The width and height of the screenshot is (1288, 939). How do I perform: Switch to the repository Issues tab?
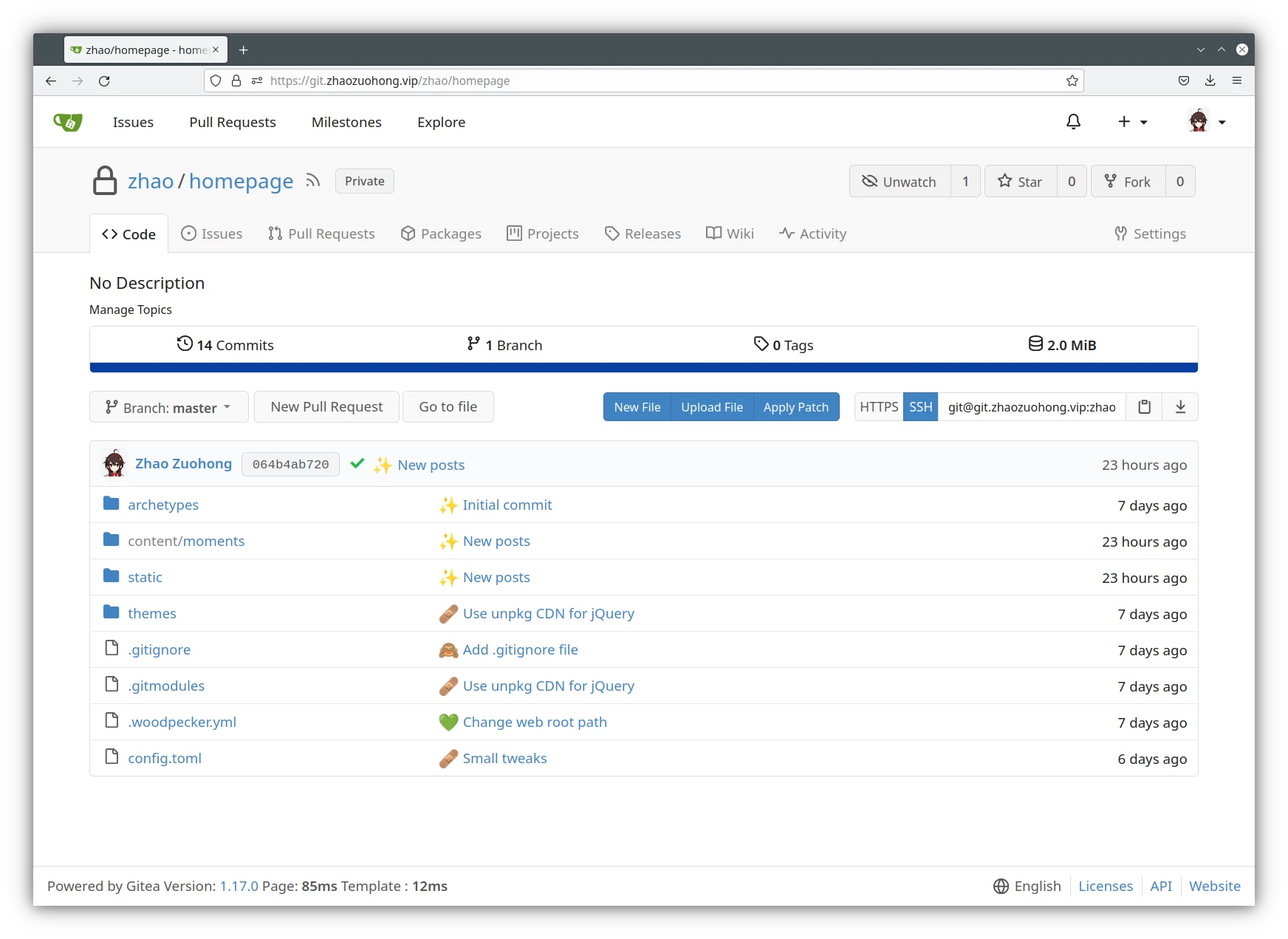[x=212, y=234]
